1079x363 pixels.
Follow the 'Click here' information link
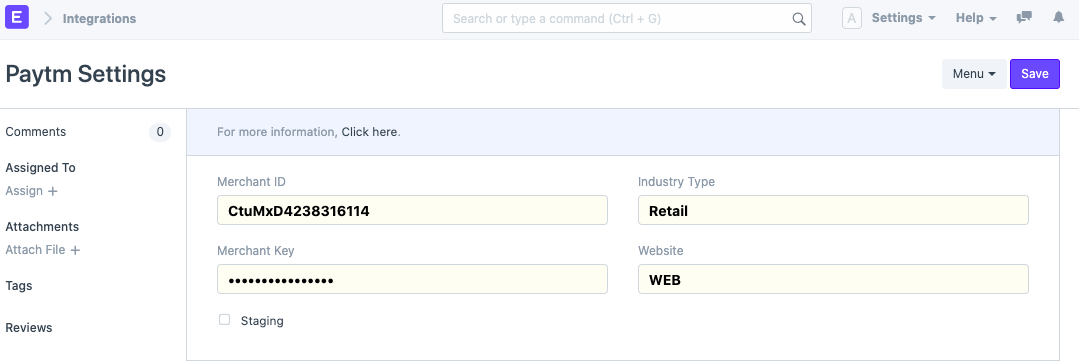[x=370, y=131]
